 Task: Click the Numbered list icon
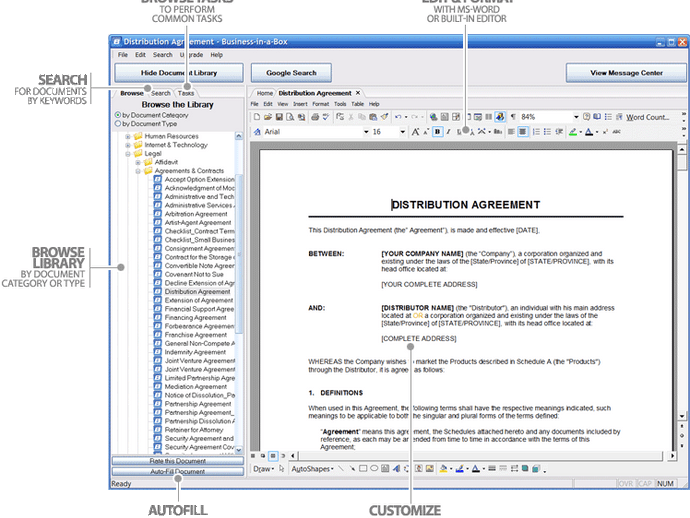536,132
